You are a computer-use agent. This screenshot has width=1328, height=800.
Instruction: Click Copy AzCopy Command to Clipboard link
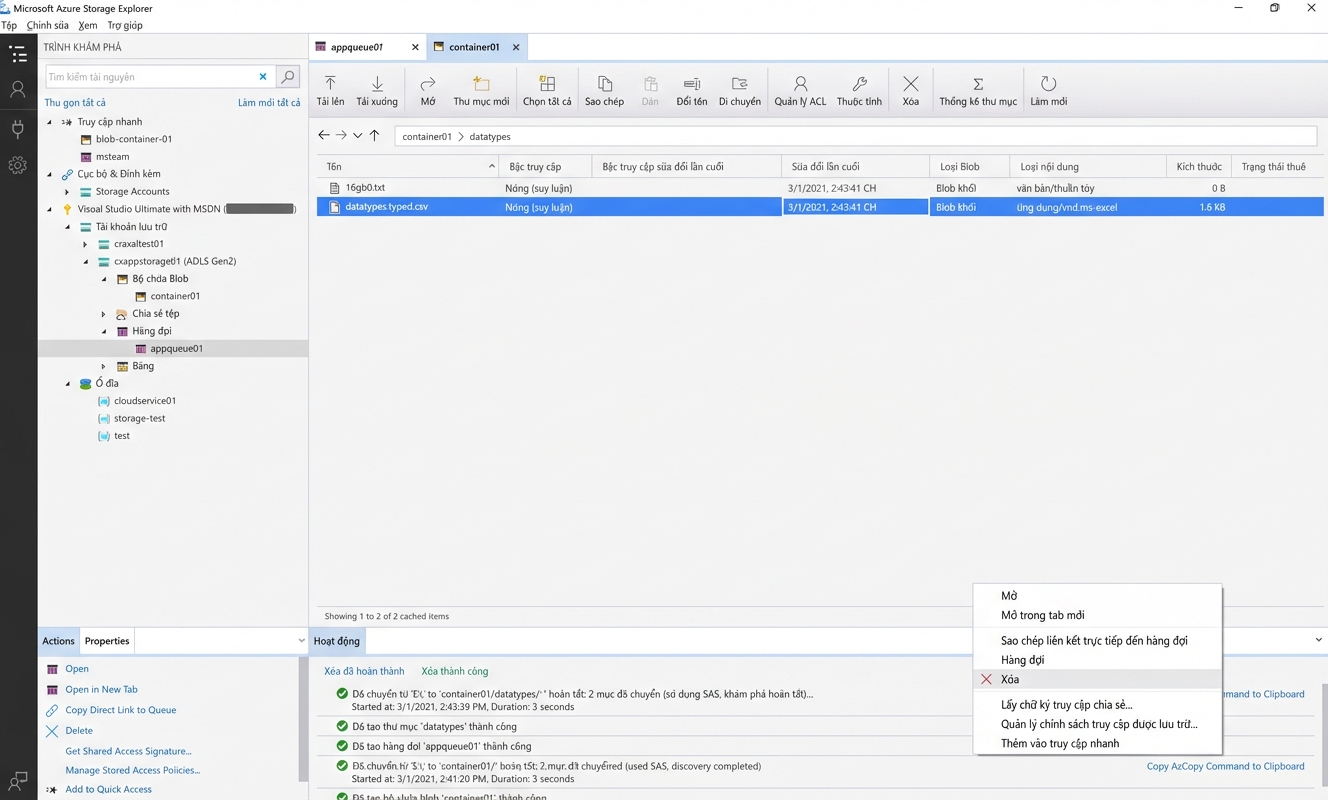point(1225,766)
